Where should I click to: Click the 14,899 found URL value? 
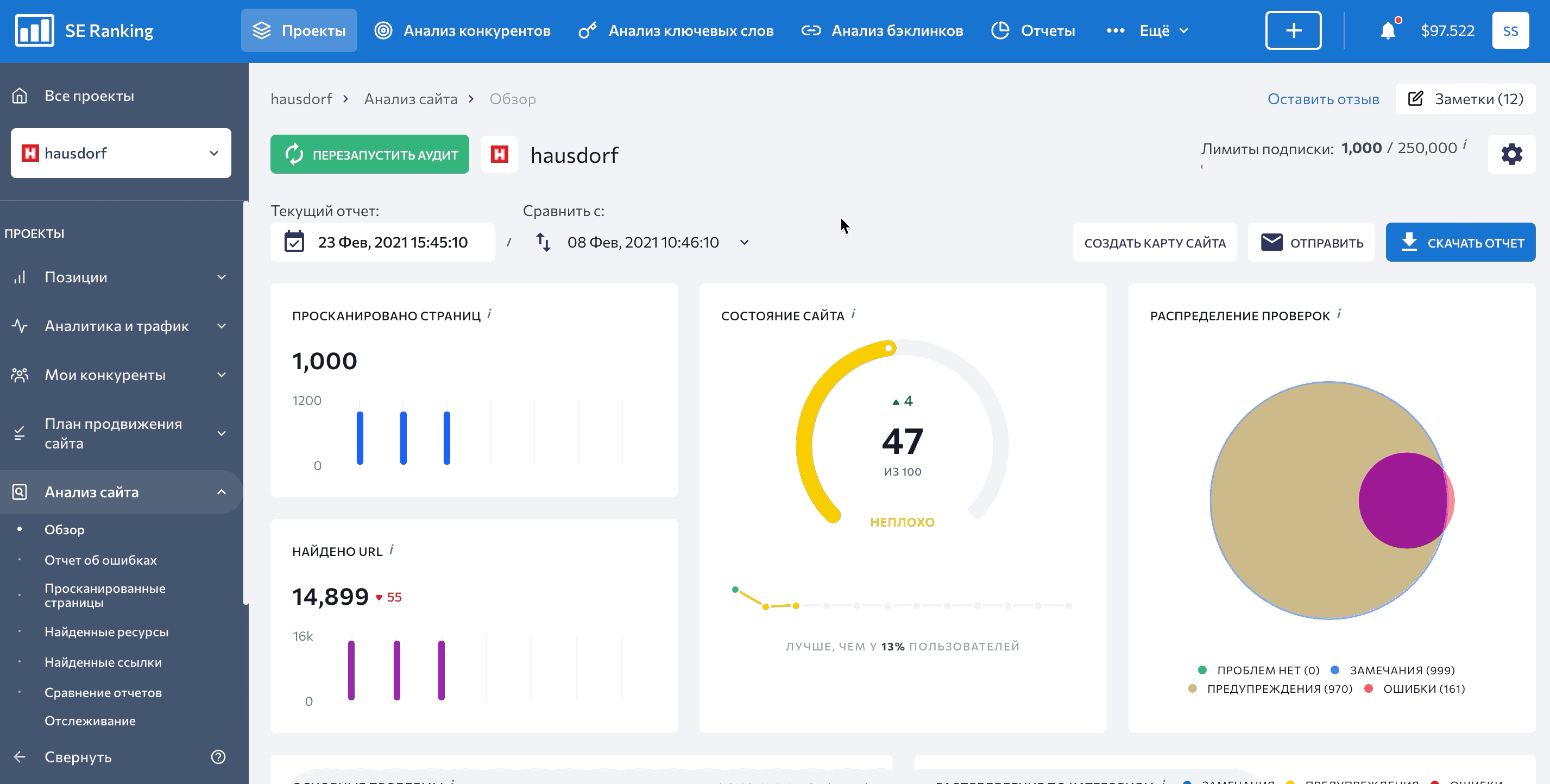click(x=330, y=596)
